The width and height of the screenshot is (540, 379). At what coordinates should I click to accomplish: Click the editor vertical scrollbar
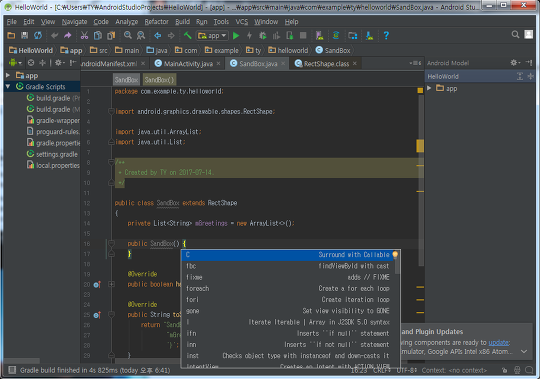(420, 179)
